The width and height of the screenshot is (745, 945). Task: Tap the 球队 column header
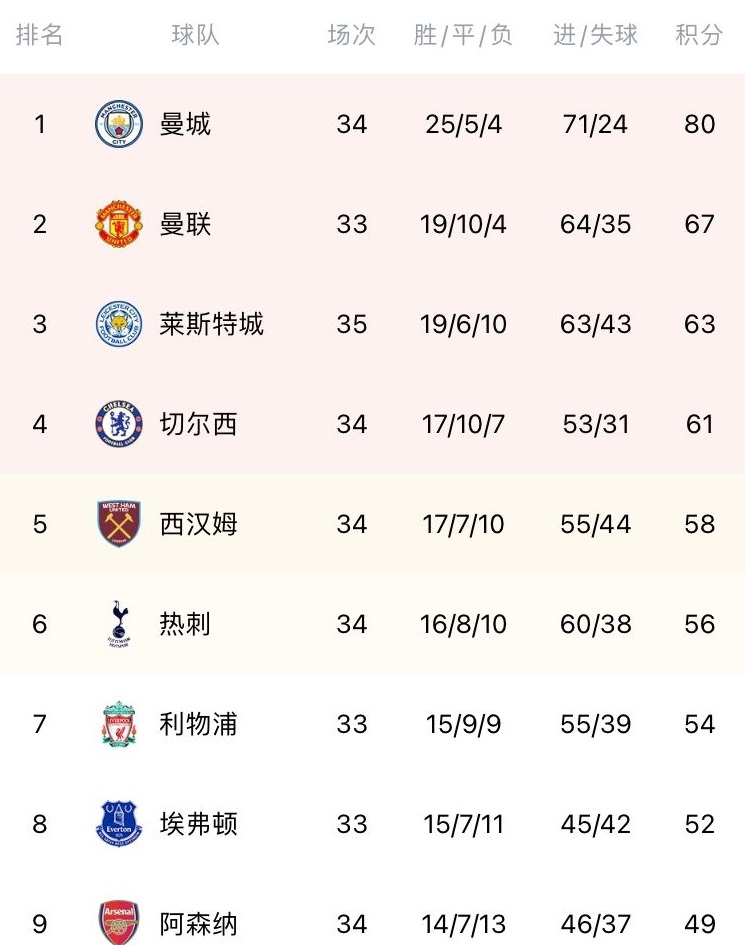(x=195, y=35)
